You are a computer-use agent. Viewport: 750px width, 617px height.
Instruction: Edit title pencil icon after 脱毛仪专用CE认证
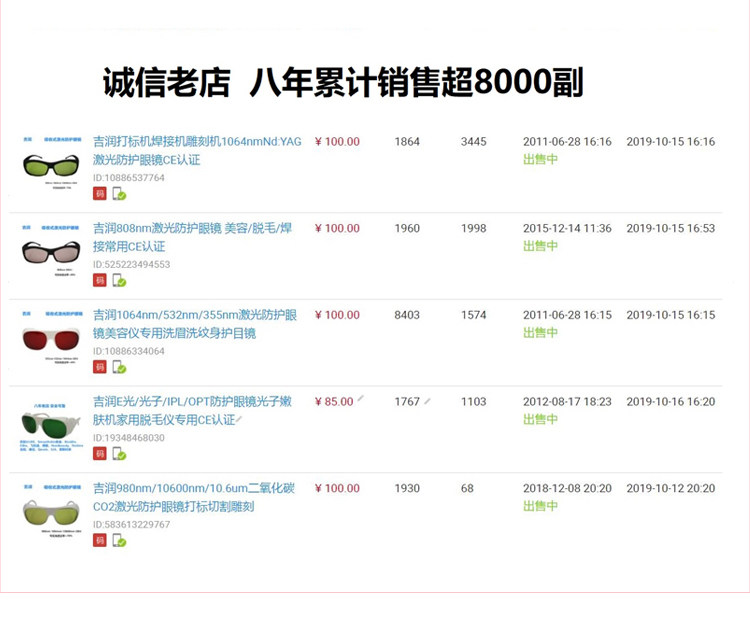click(x=239, y=420)
